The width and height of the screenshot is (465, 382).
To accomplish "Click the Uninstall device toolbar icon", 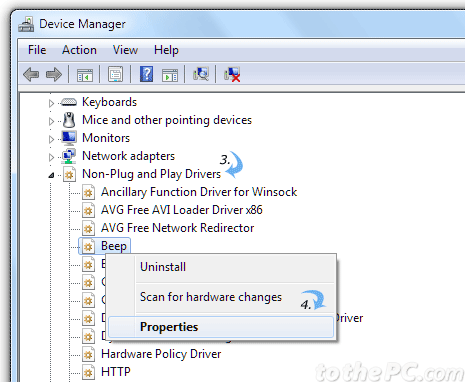I will [x=232, y=74].
